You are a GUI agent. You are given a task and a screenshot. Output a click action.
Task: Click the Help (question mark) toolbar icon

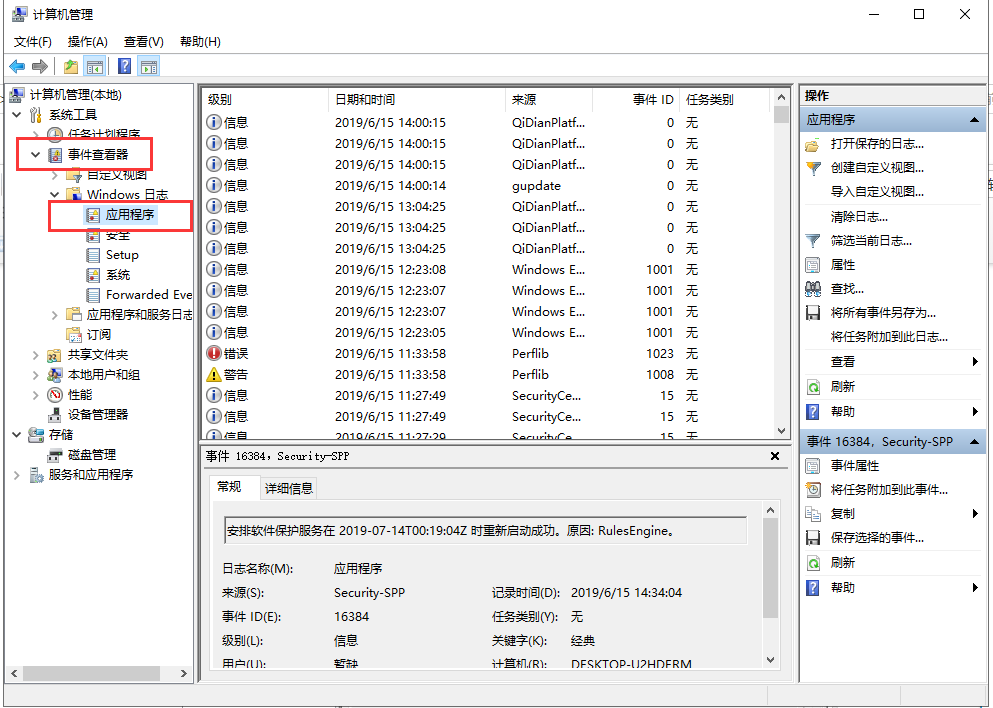click(122, 66)
